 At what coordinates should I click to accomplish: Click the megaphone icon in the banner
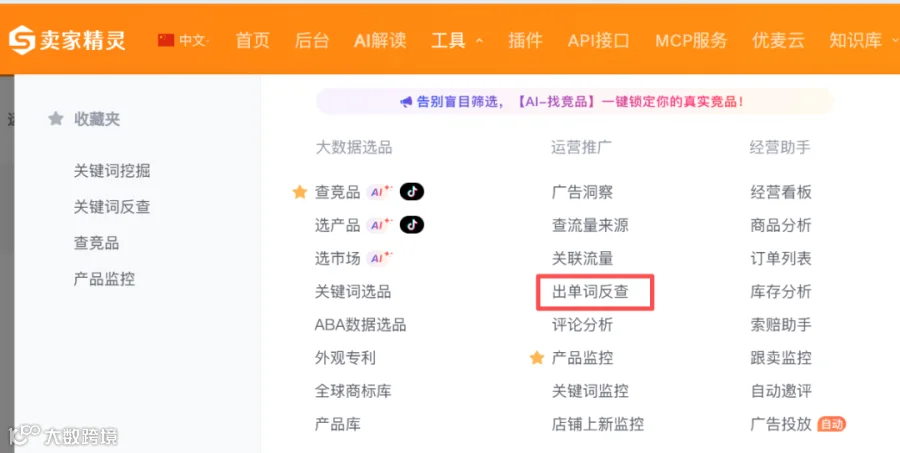coord(406,102)
